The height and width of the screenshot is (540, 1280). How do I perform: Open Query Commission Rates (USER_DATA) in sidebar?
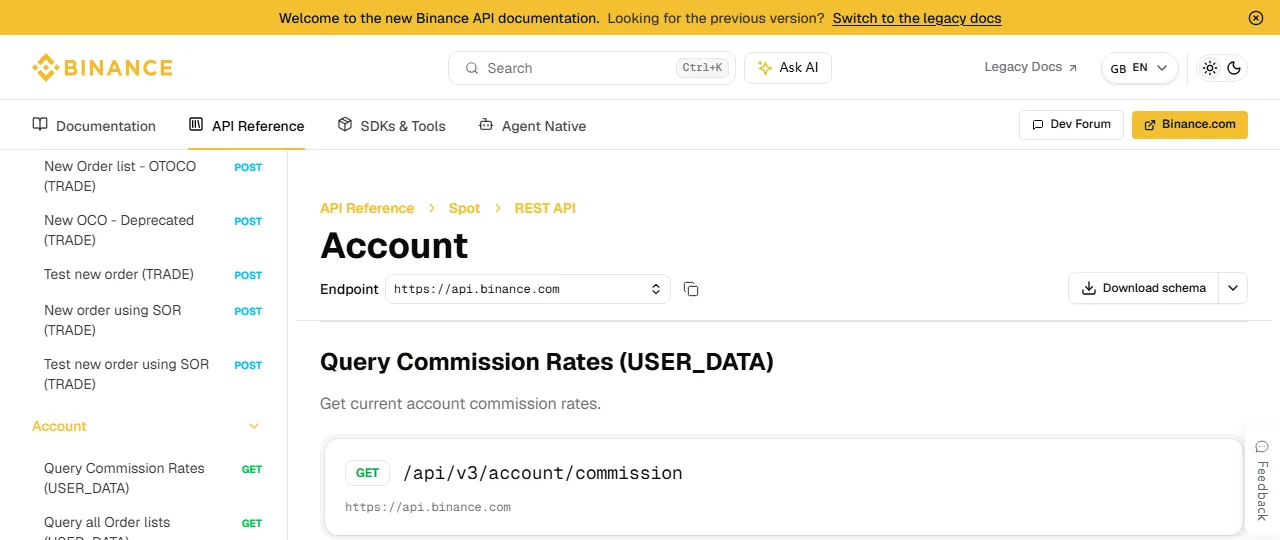pyautogui.click(x=153, y=478)
